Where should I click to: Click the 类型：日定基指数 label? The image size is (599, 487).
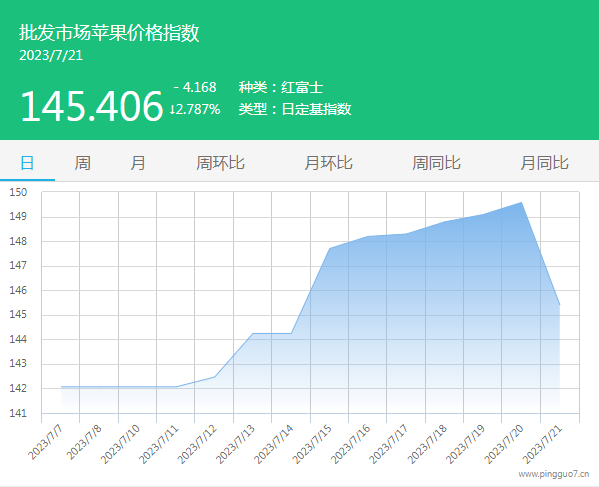point(295,109)
